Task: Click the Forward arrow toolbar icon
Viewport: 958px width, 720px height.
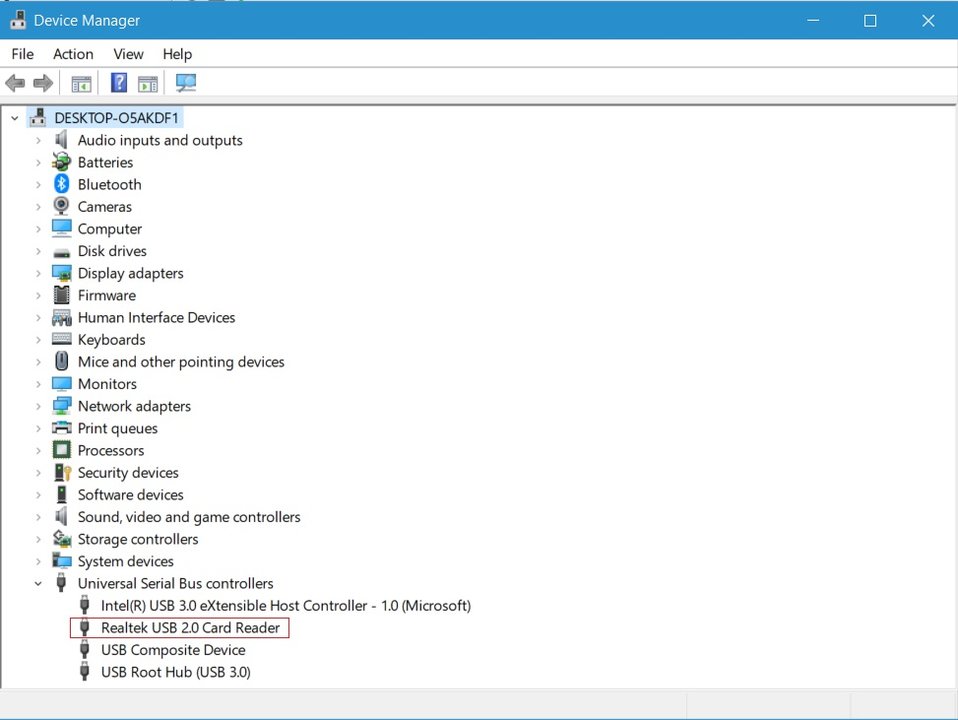Action: click(43, 83)
